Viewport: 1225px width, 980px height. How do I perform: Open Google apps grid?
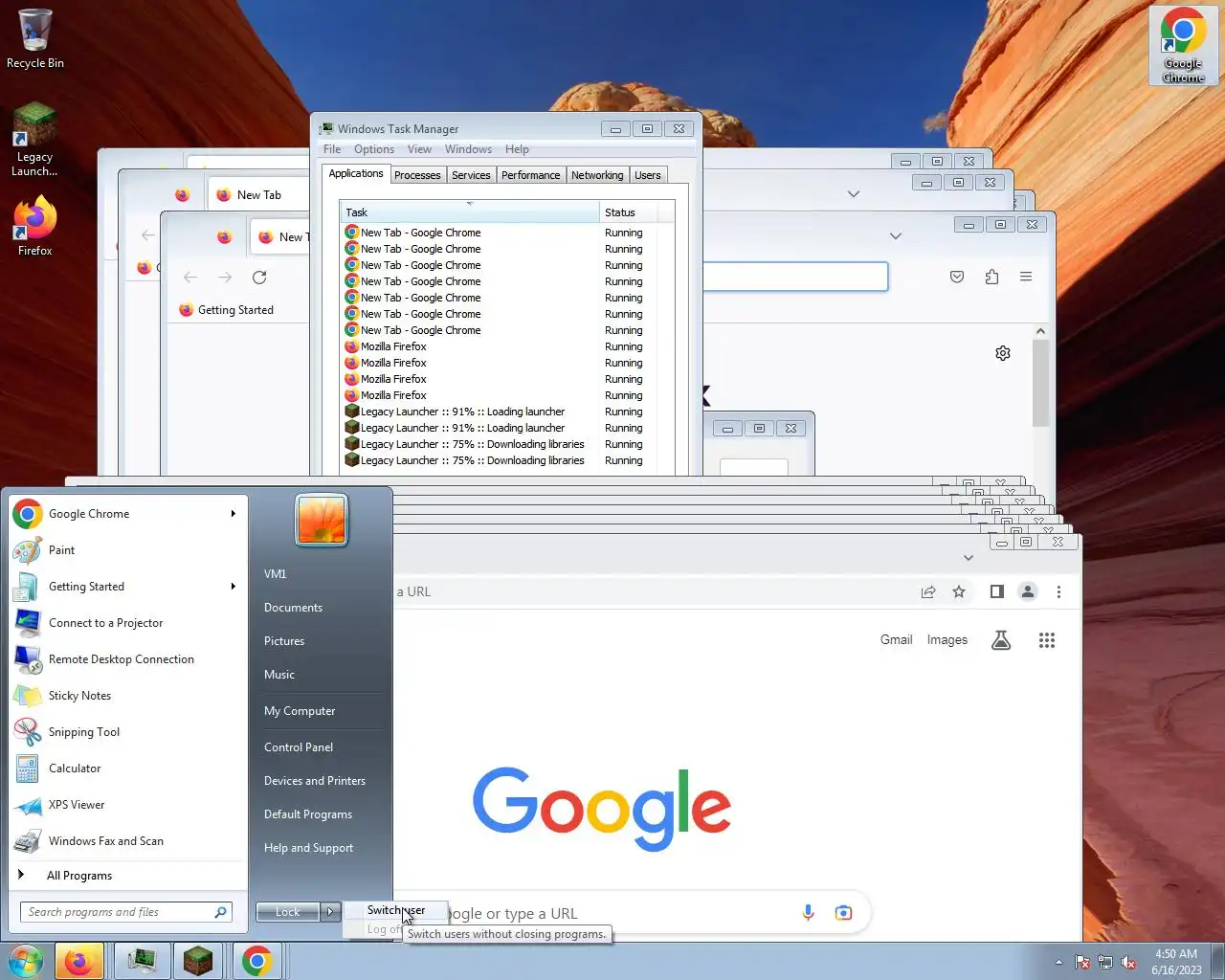click(x=1047, y=640)
